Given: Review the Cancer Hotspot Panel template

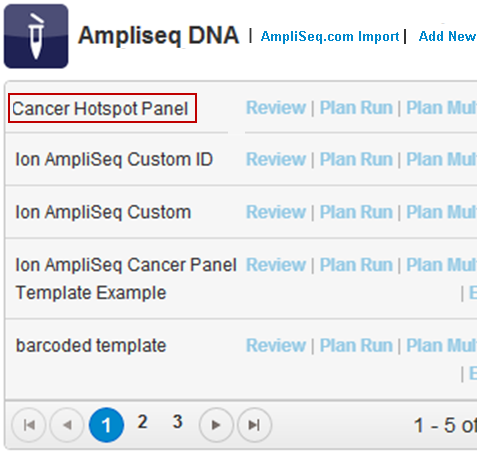Looking at the screenshot, I should click(x=276, y=108).
